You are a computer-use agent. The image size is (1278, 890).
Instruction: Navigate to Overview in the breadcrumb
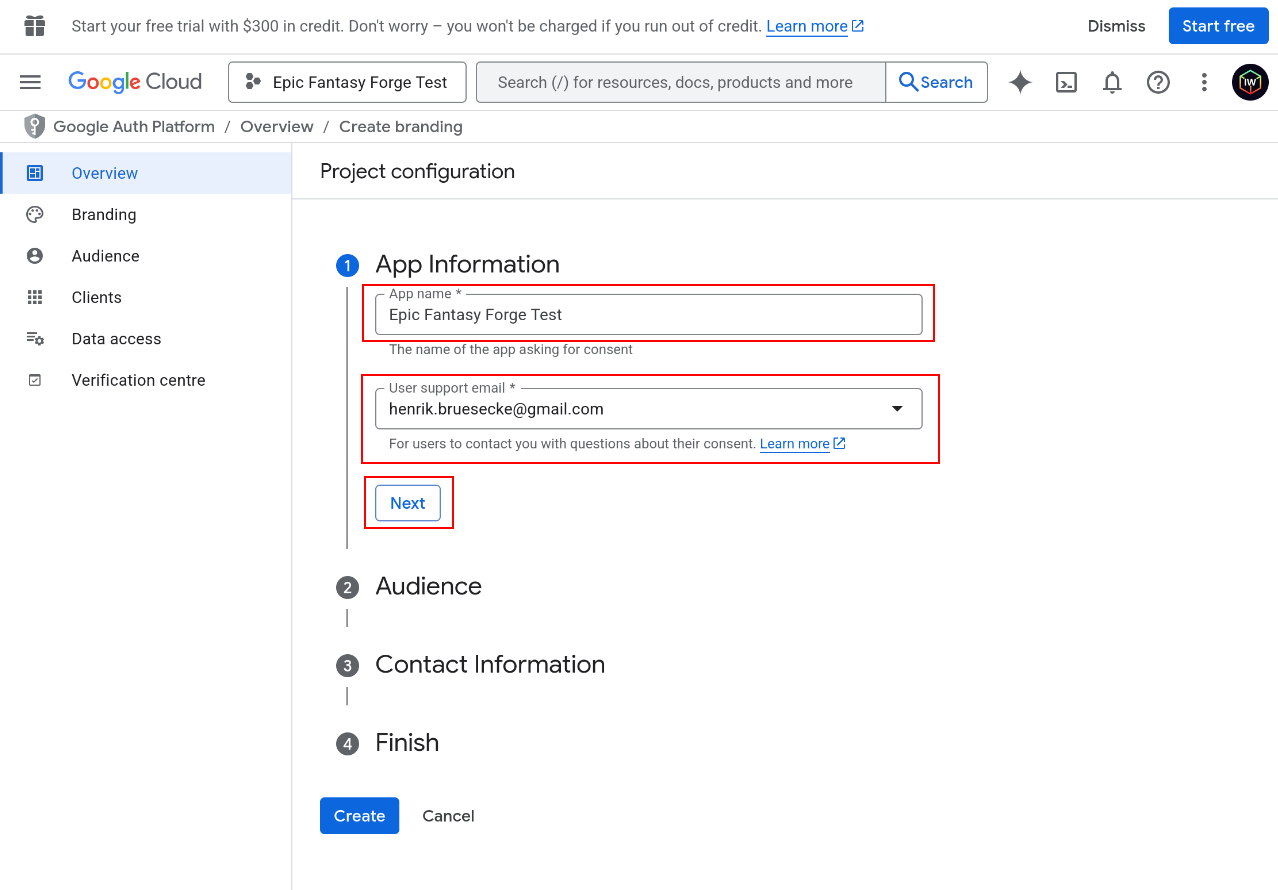click(277, 126)
